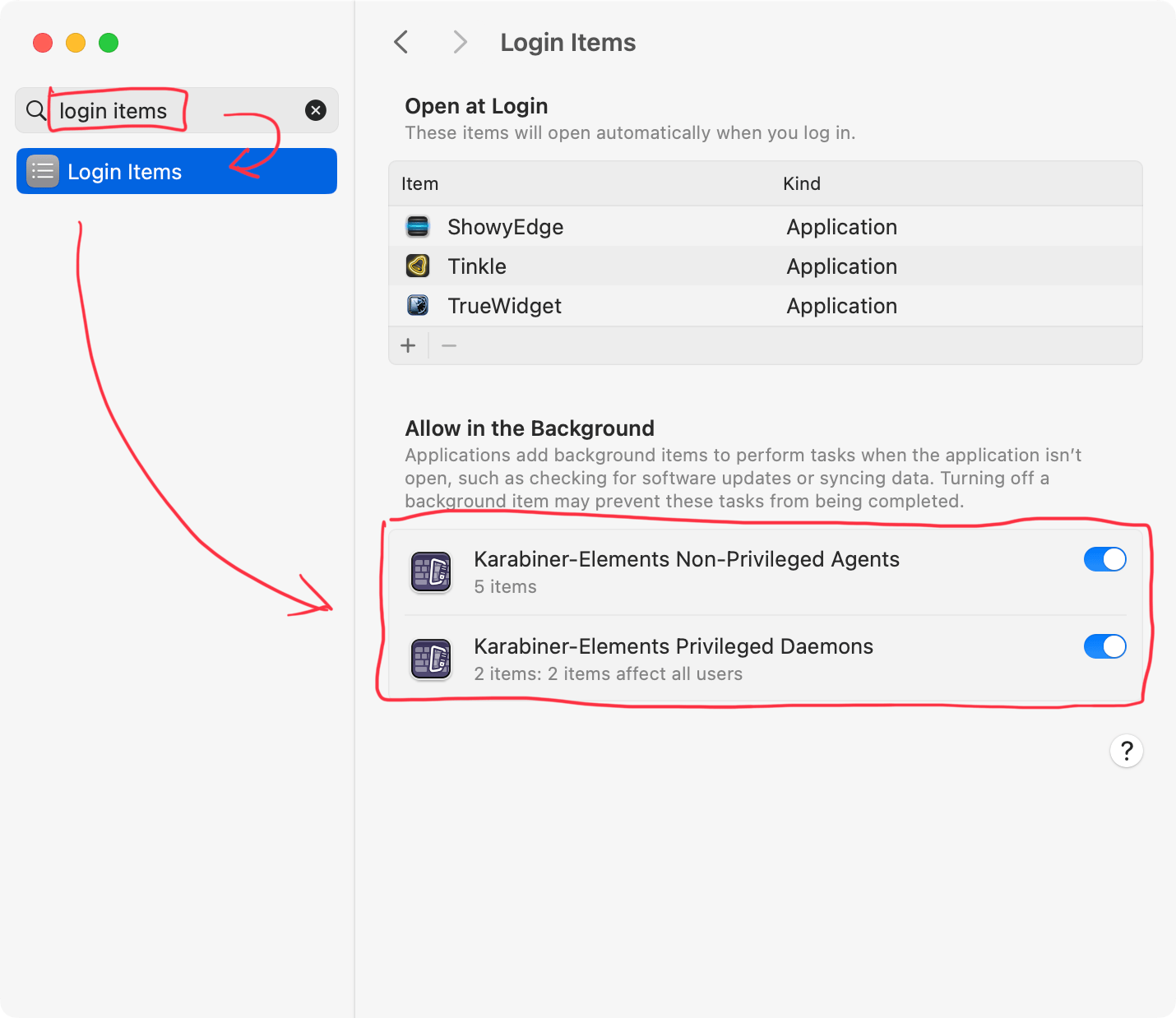The image size is (1176, 1018).
Task: Click the '5 items' subtitle text
Action: click(506, 586)
